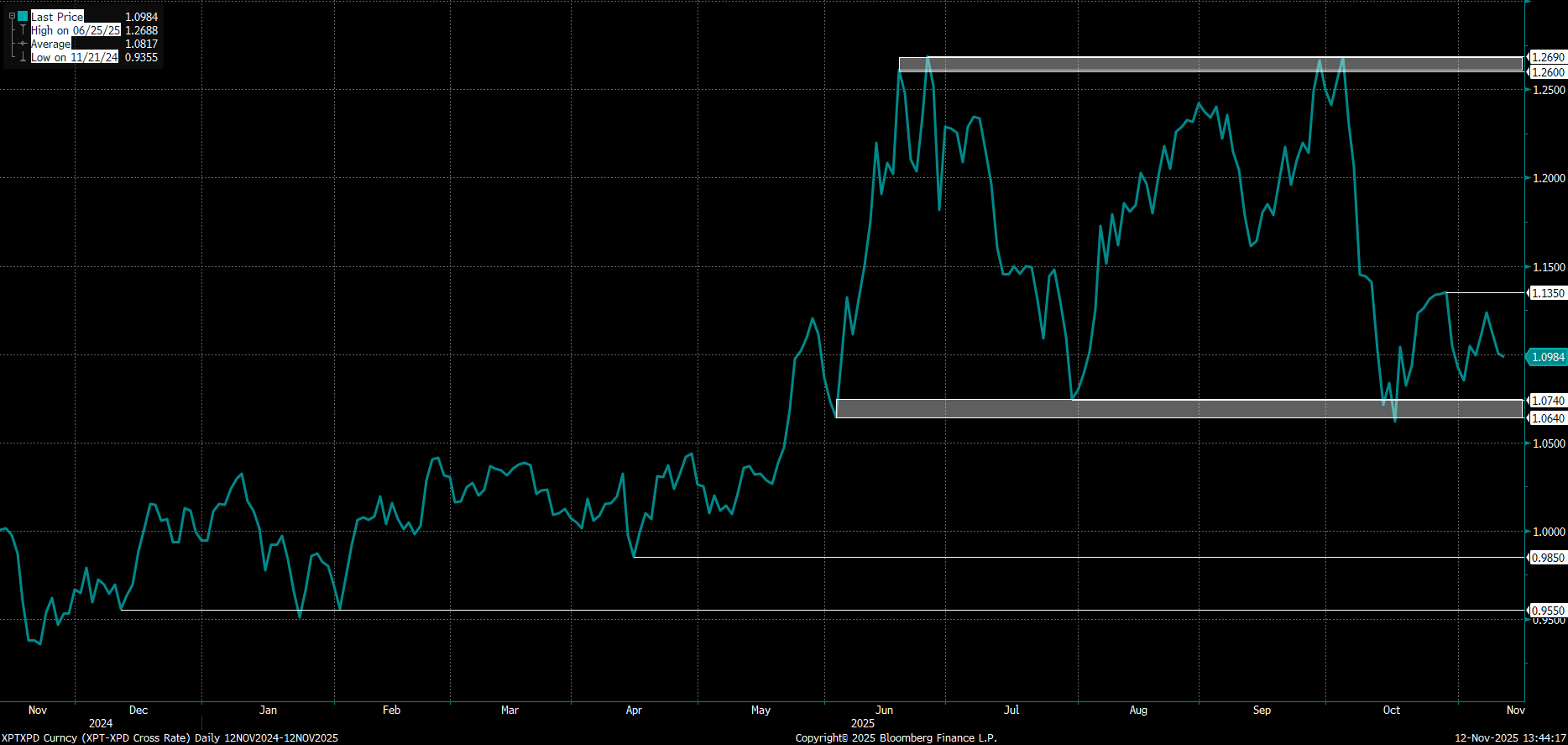Click the 1.2600 price level label
This screenshot has height=745, width=1568.
[1547, 72]
